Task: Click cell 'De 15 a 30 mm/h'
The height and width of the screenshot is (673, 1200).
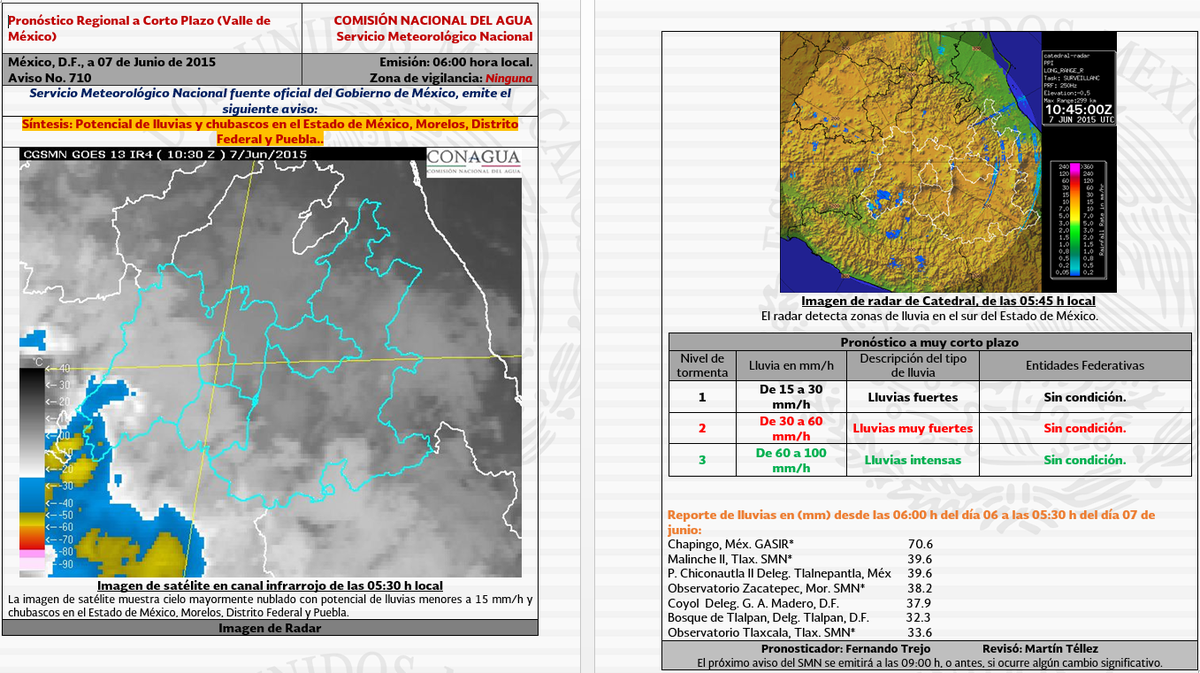Action: [x=791, y=396]
